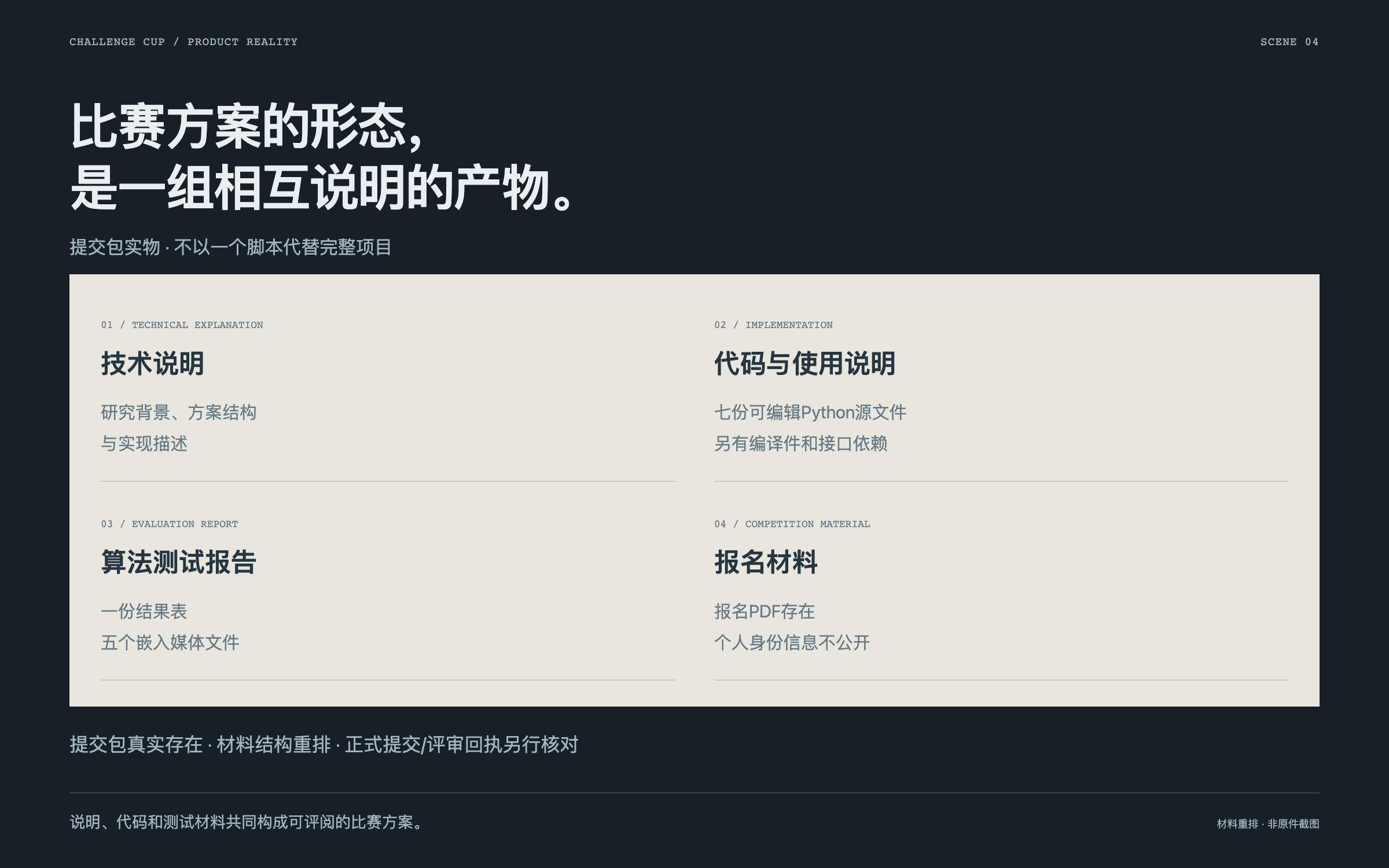Click the text '一份结果表'
The image size is (1389, 868).
click(x=144, y=612)
